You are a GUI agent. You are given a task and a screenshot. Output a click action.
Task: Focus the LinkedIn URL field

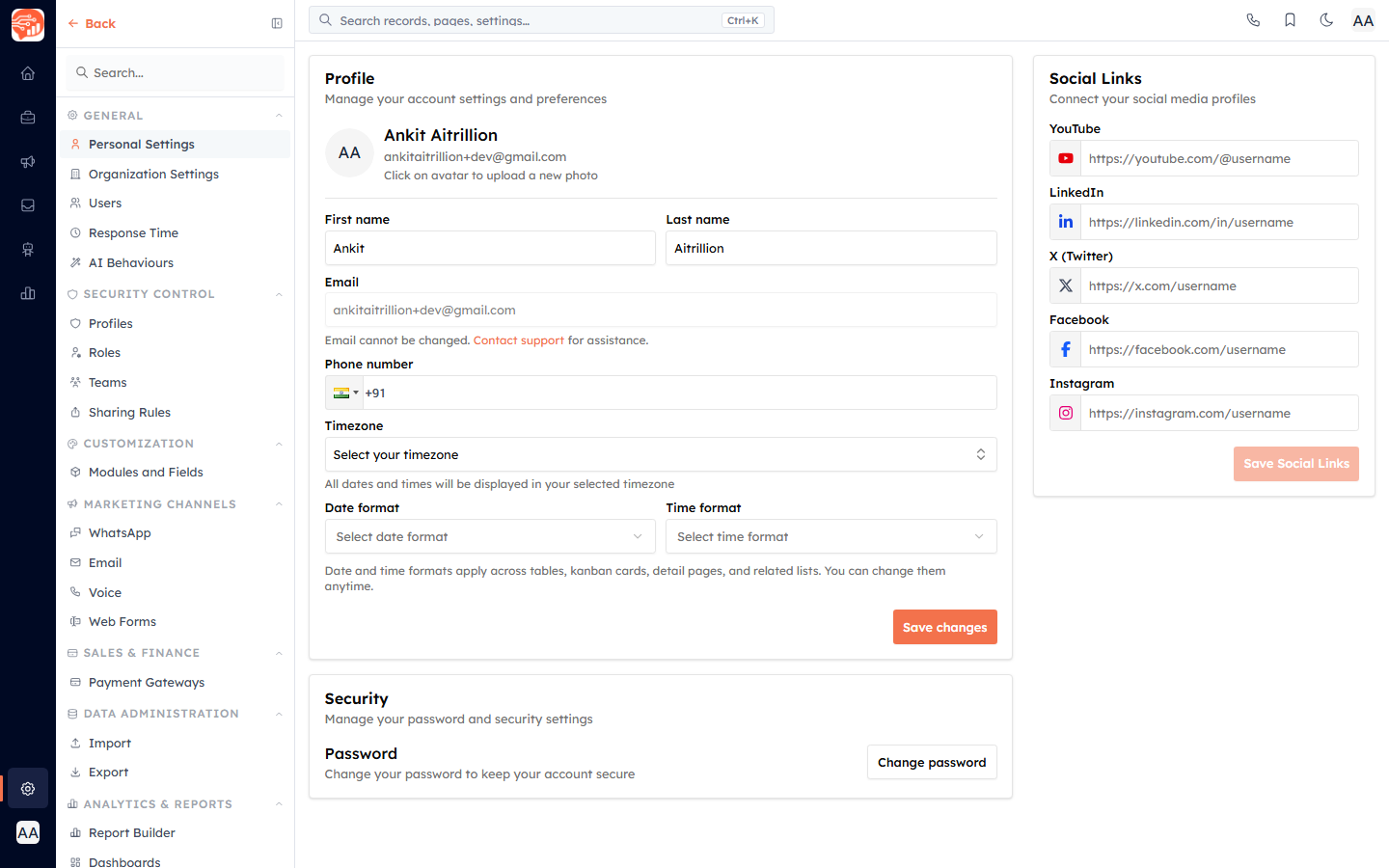pyautogui.click(x=1219, y=222)
